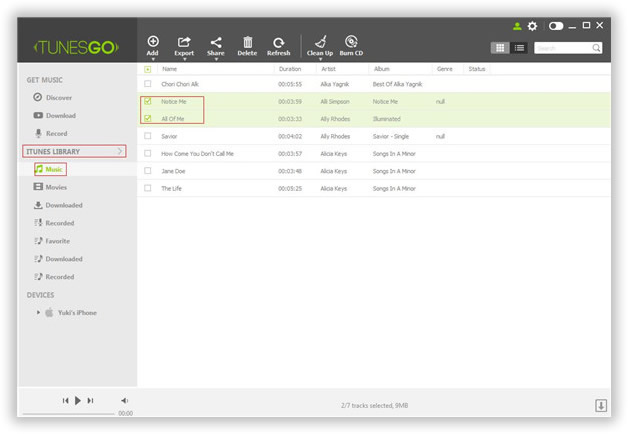The width and height of the screenshot is (628, 434).
Task: Open Discover in Get Music
Action: (x=52, y=97)
